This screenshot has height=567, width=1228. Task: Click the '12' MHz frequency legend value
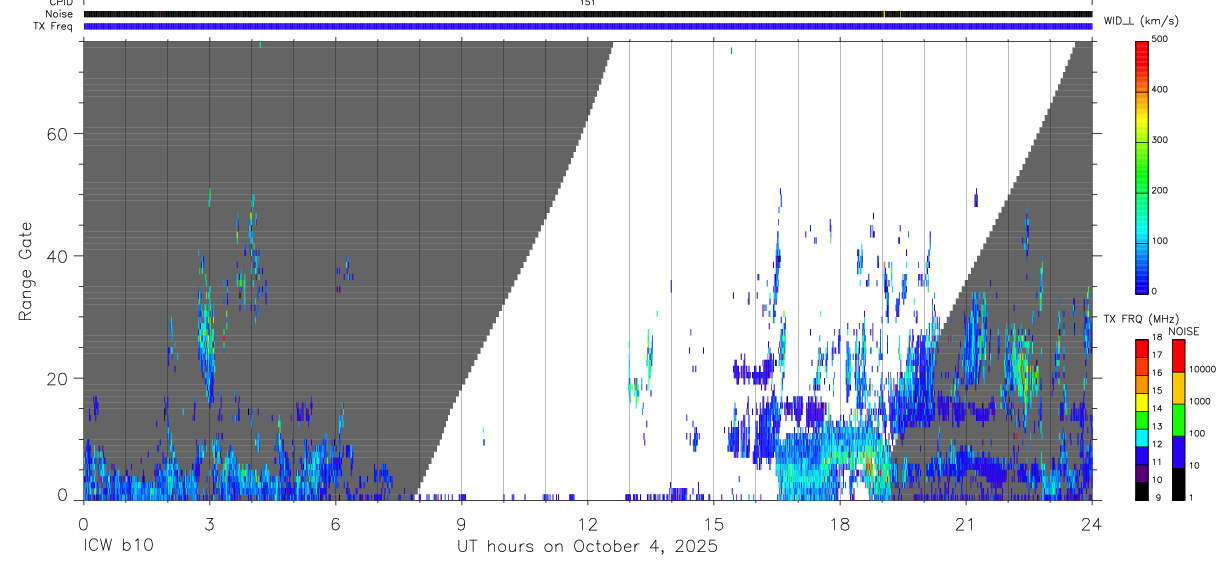pos(1157,444)
